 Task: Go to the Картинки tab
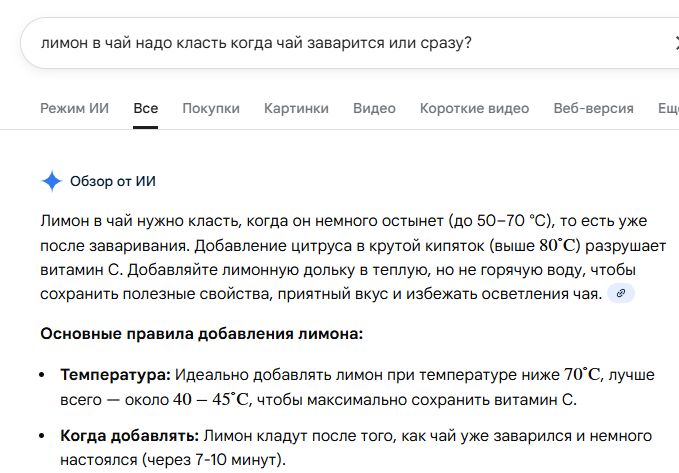point(296,108)
